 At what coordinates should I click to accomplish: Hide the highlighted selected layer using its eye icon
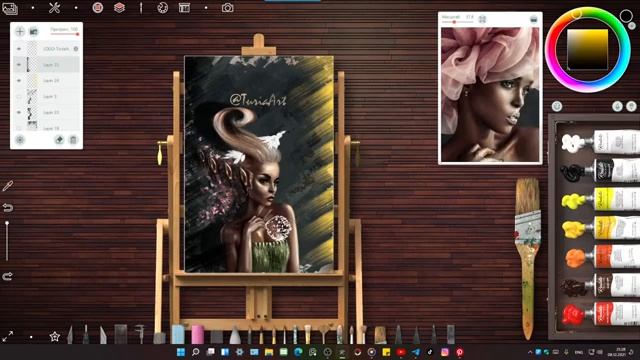click(19, 64)
